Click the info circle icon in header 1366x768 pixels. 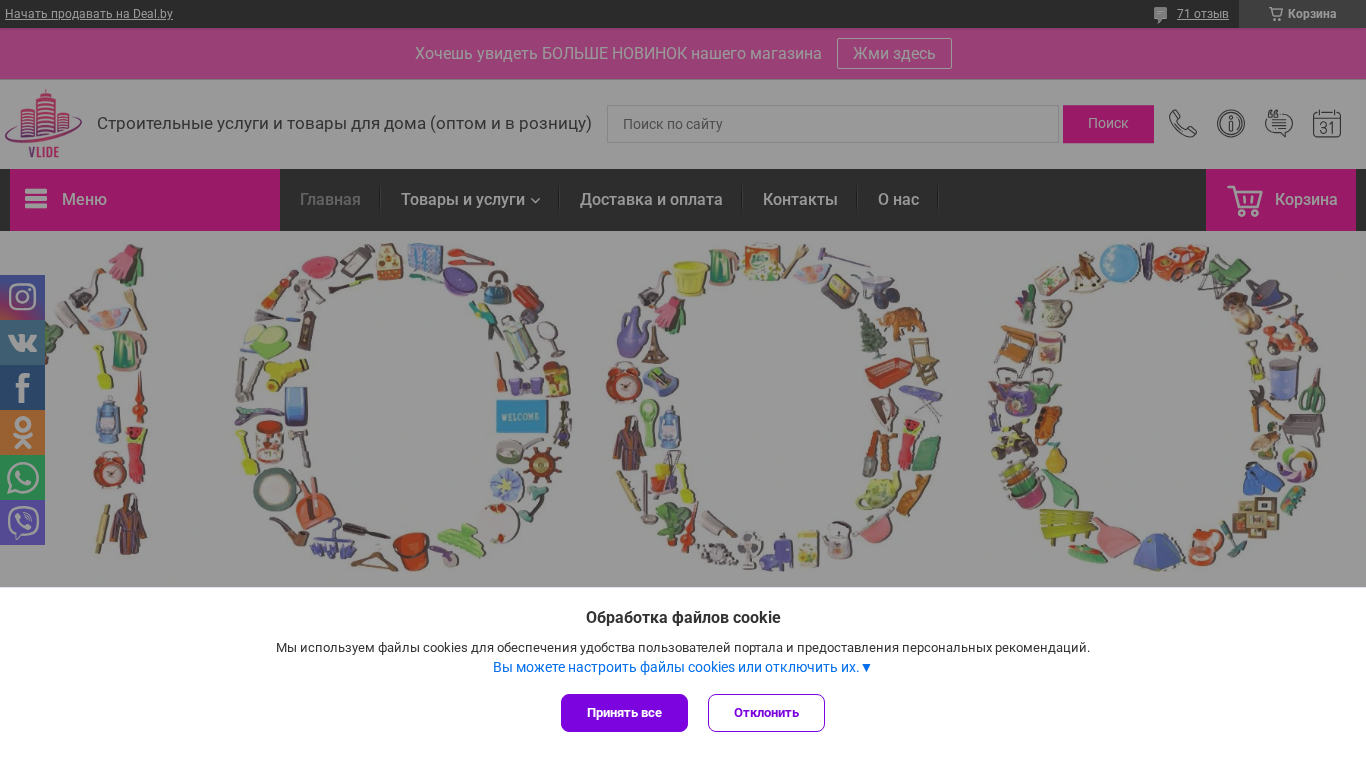1231,124
